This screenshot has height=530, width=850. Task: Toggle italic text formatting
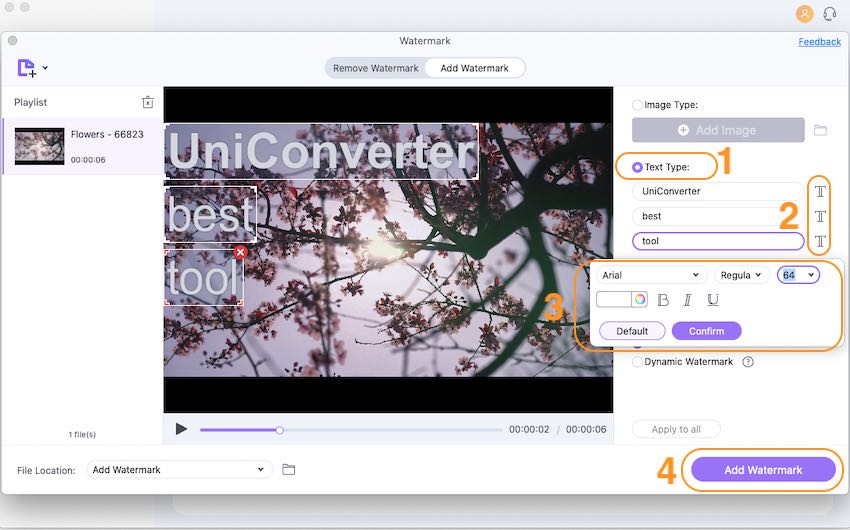[x=687, y=300]
